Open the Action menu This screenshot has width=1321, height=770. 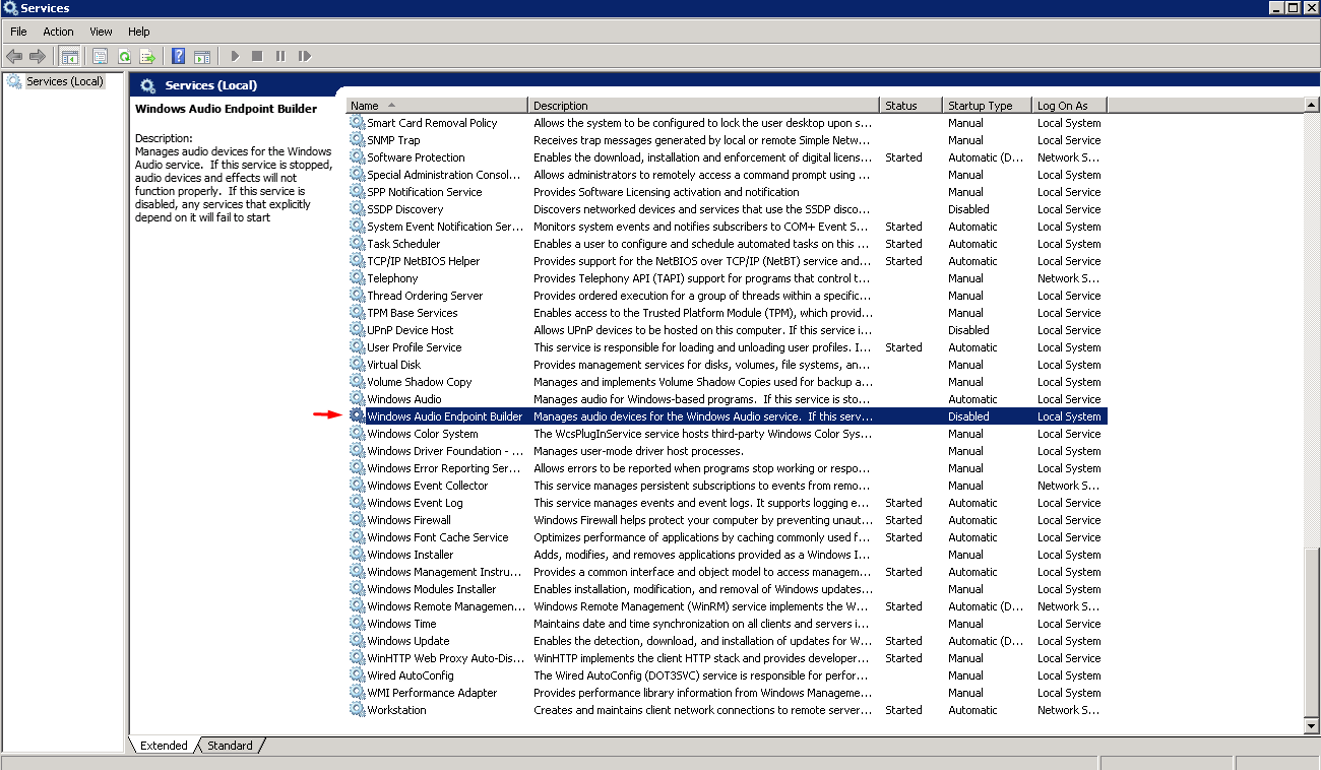[58, 32]
